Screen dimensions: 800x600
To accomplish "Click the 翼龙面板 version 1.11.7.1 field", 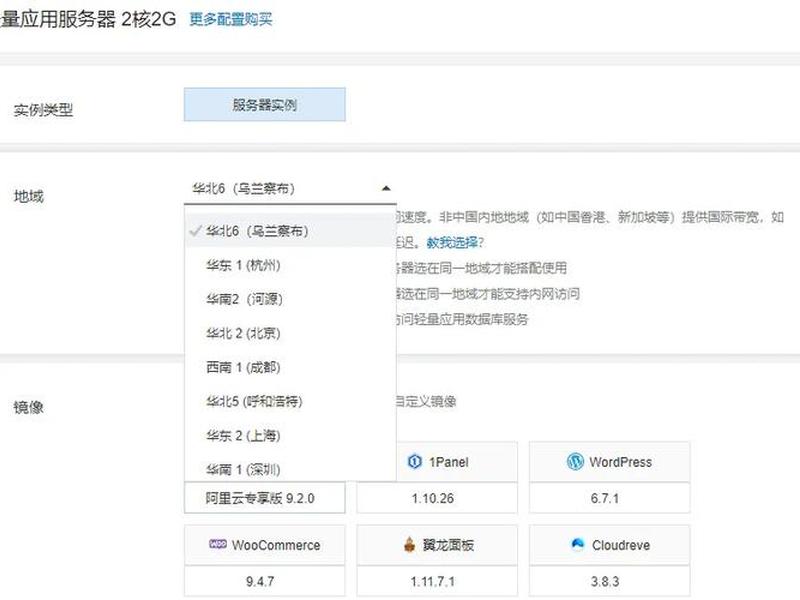I will pos(437,581).
